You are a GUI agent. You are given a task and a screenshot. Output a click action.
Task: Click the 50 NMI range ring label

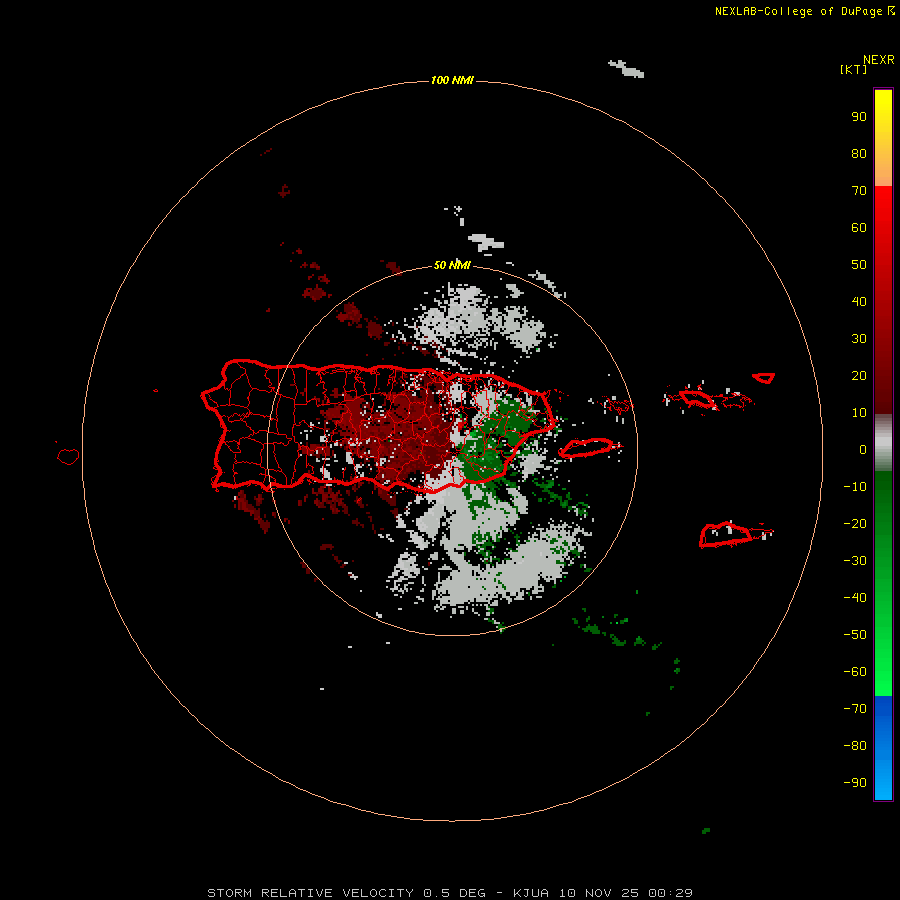pyautogui.click(x=452, y=265)
